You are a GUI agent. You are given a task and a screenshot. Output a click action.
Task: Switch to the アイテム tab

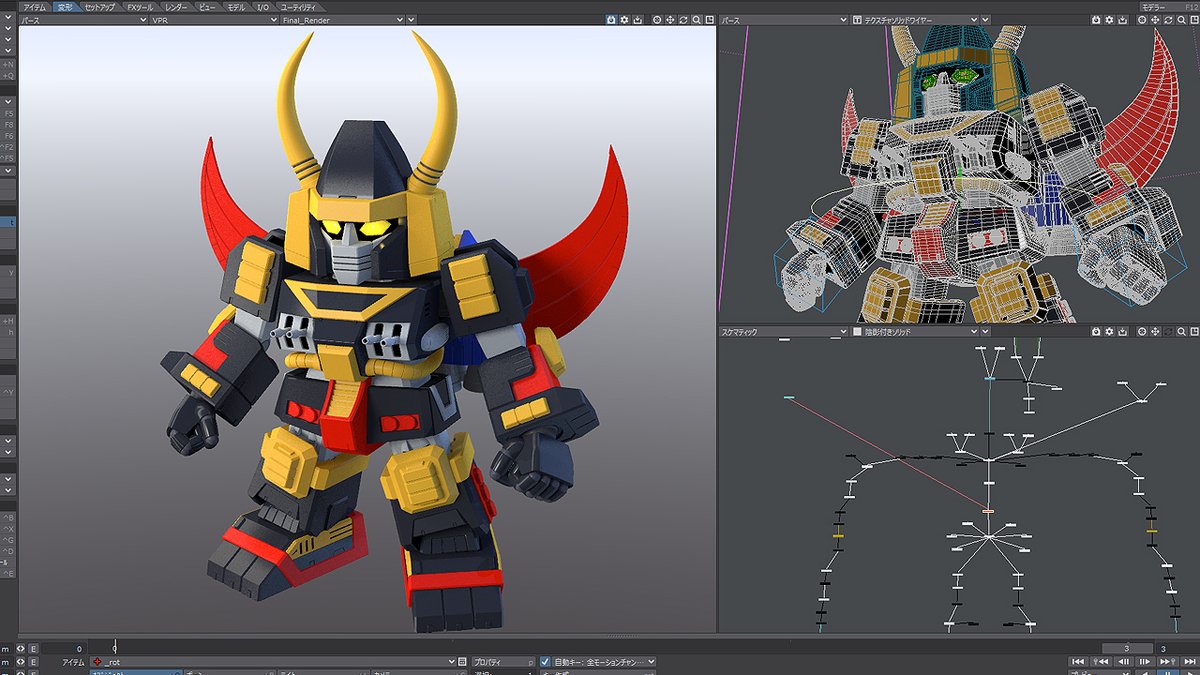point(34,7)
